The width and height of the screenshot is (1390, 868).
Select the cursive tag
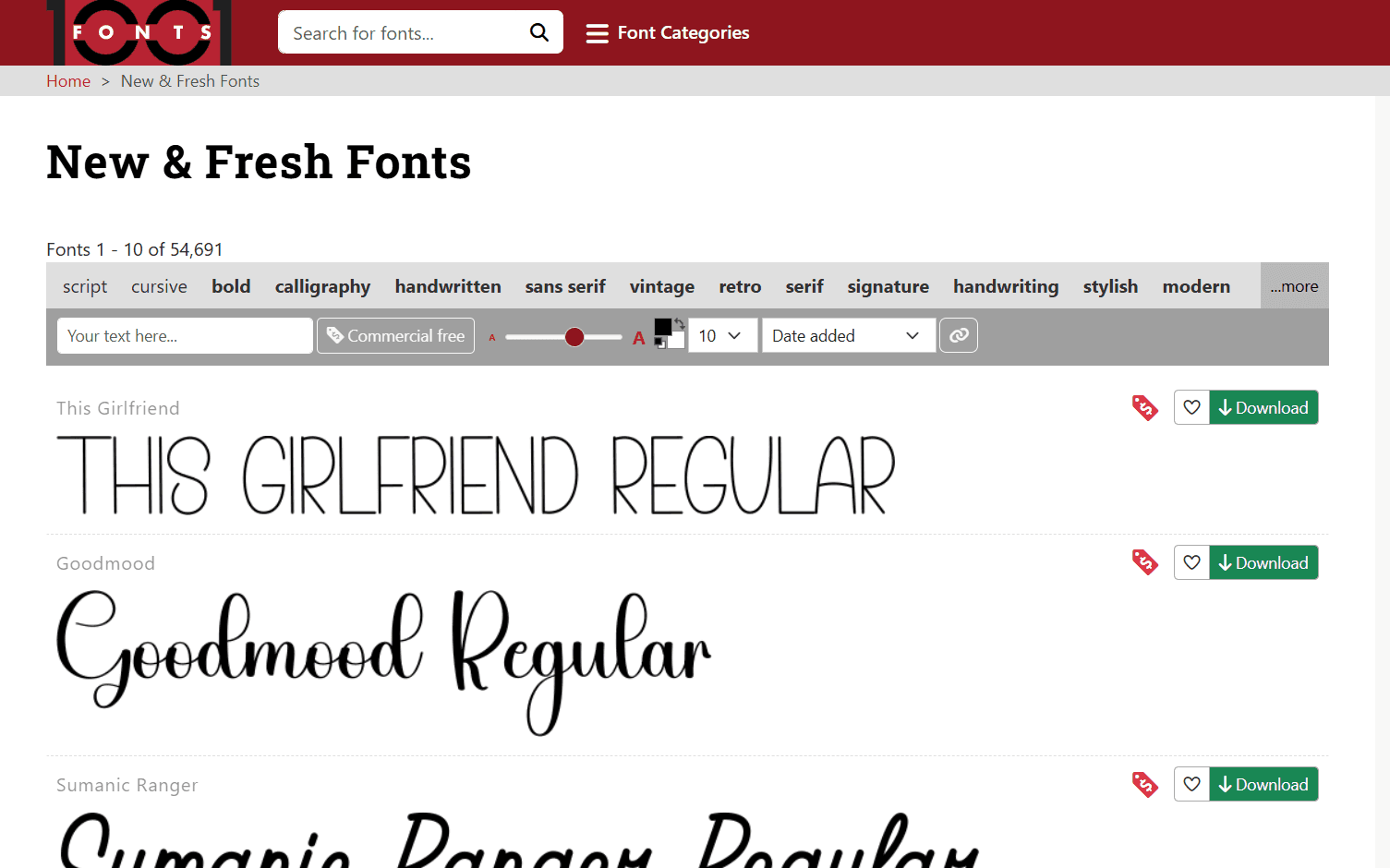(159, 286)
